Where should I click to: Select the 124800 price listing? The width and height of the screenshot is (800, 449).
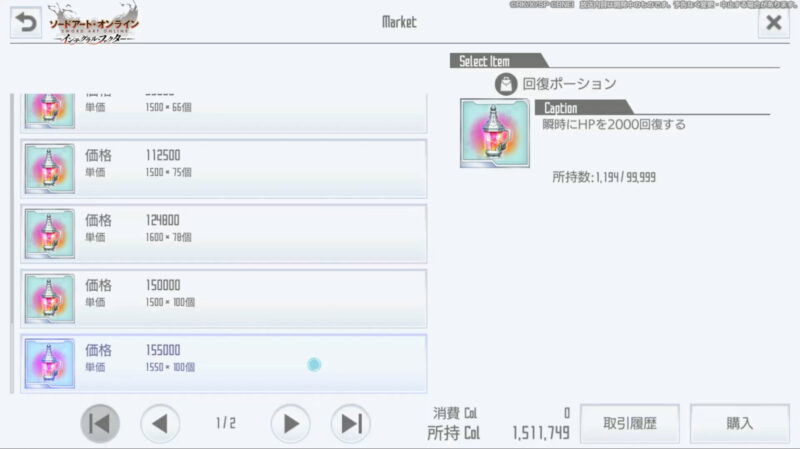223,234
